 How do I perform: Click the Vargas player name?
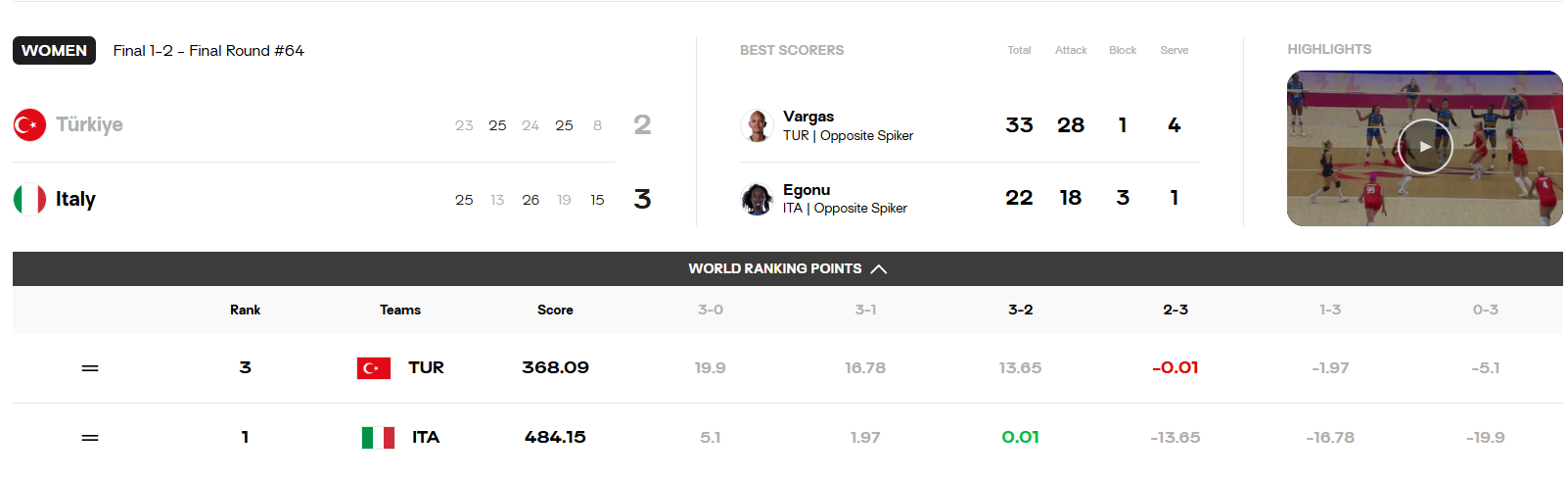pyautogui.click(x=808, y=116)
